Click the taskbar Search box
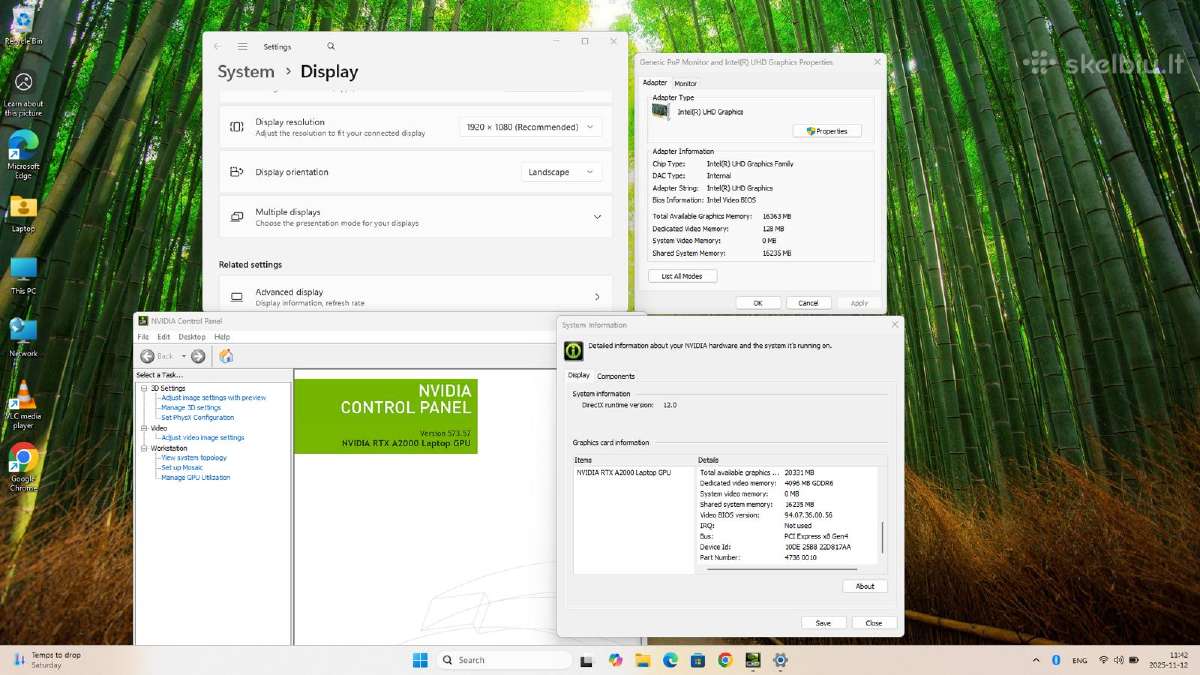 tap(504, 660)
